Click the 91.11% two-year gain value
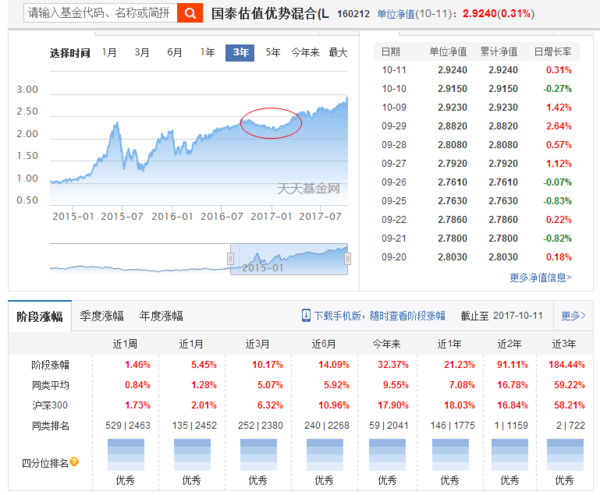Image resolution: width=600 pixels, height=495 pixels. [x=512, y=365]
